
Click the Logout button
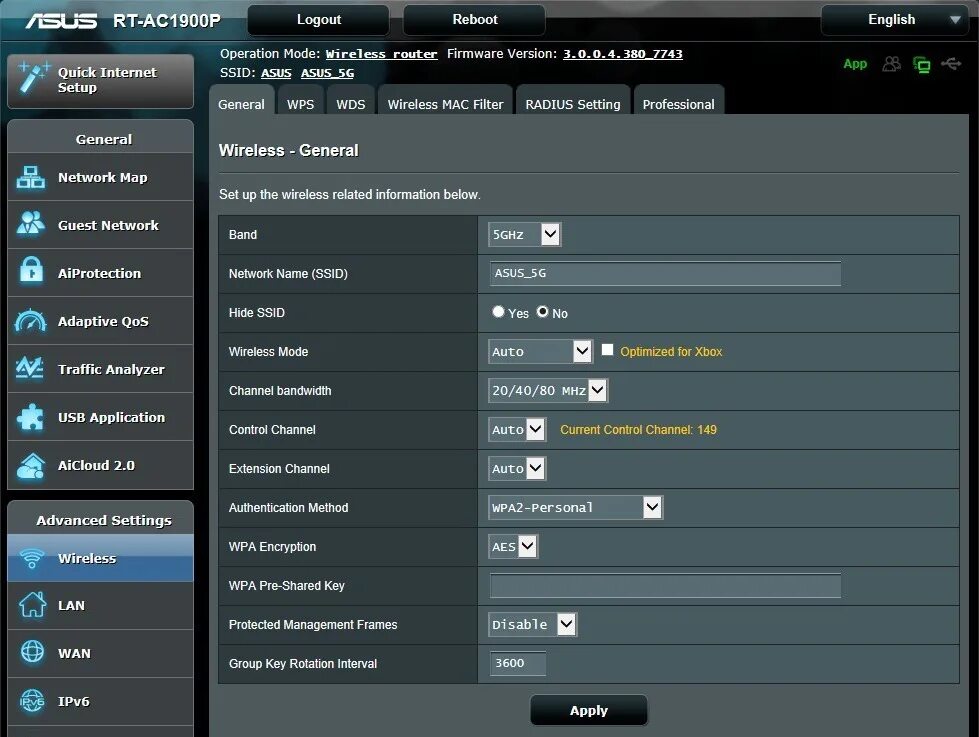tap(318, 20)
